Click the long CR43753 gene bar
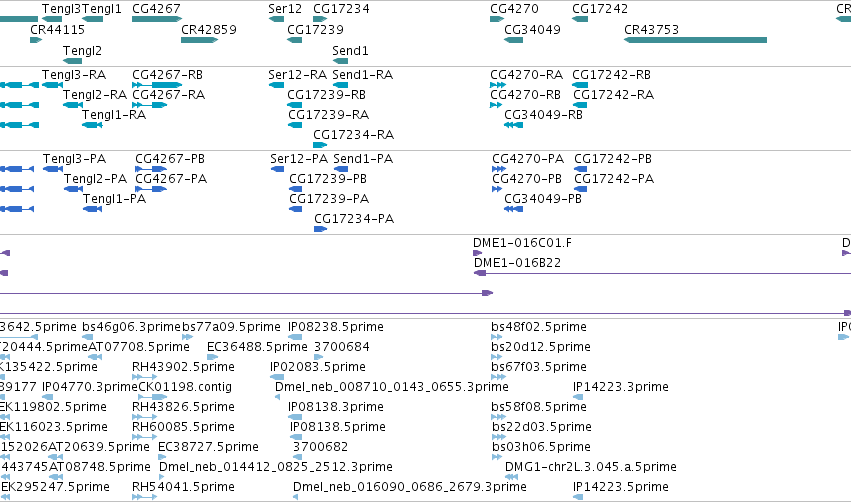Viewport: 851px width, 502px height. [x=695, y=40]
